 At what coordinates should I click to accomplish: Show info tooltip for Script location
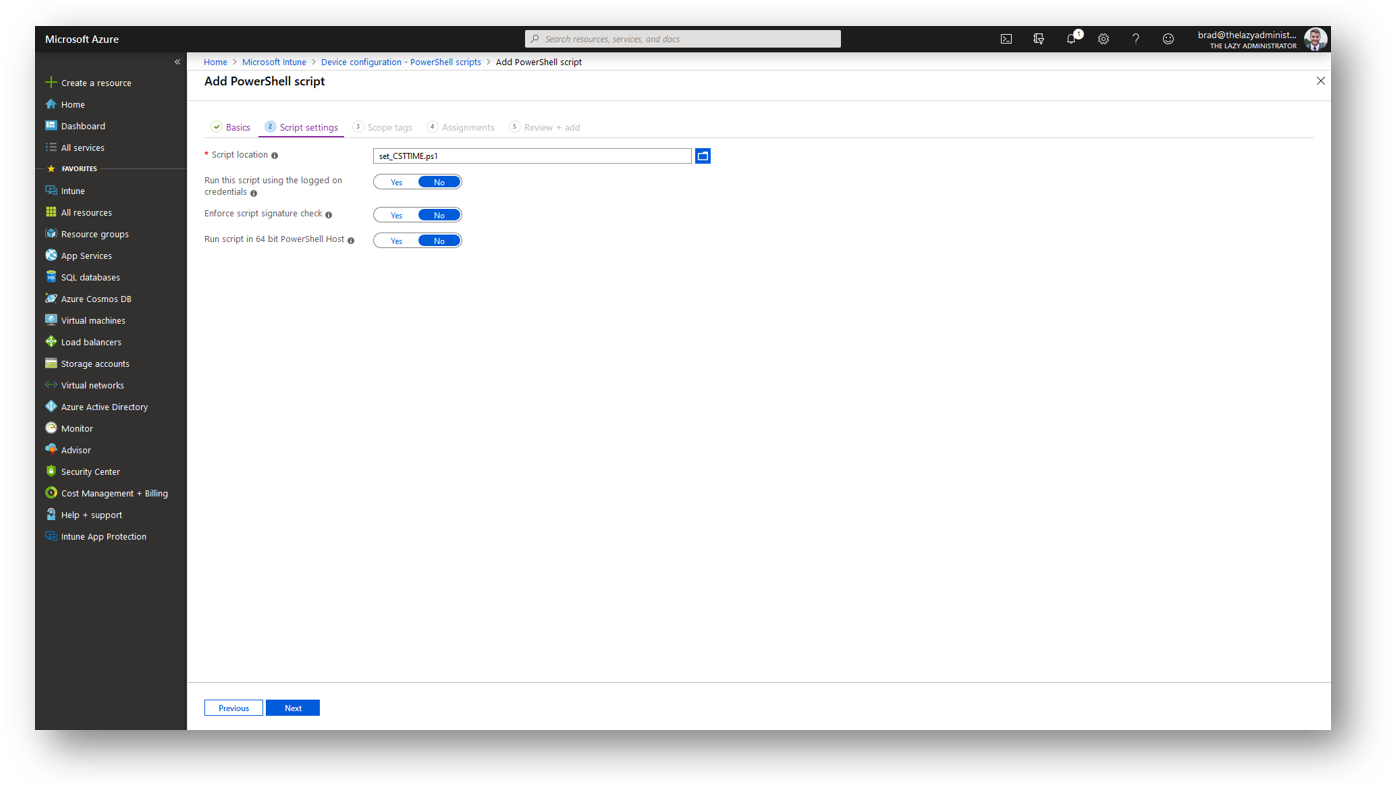(x=274, y=156)
